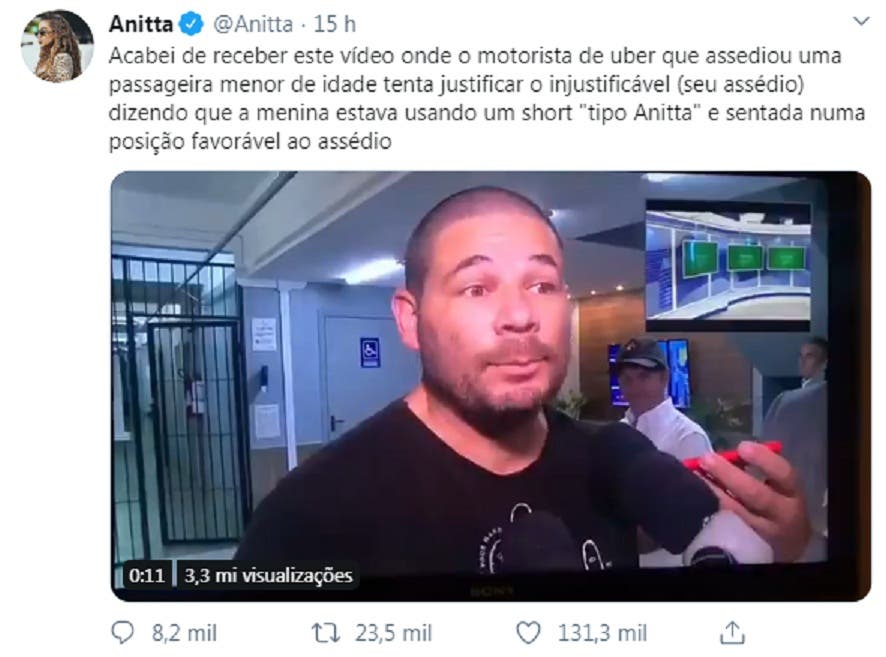Click the blue wheelchair sign in video
Viewport: 886px width, 657px height.
pyautogui.click(x=370, y=352)
